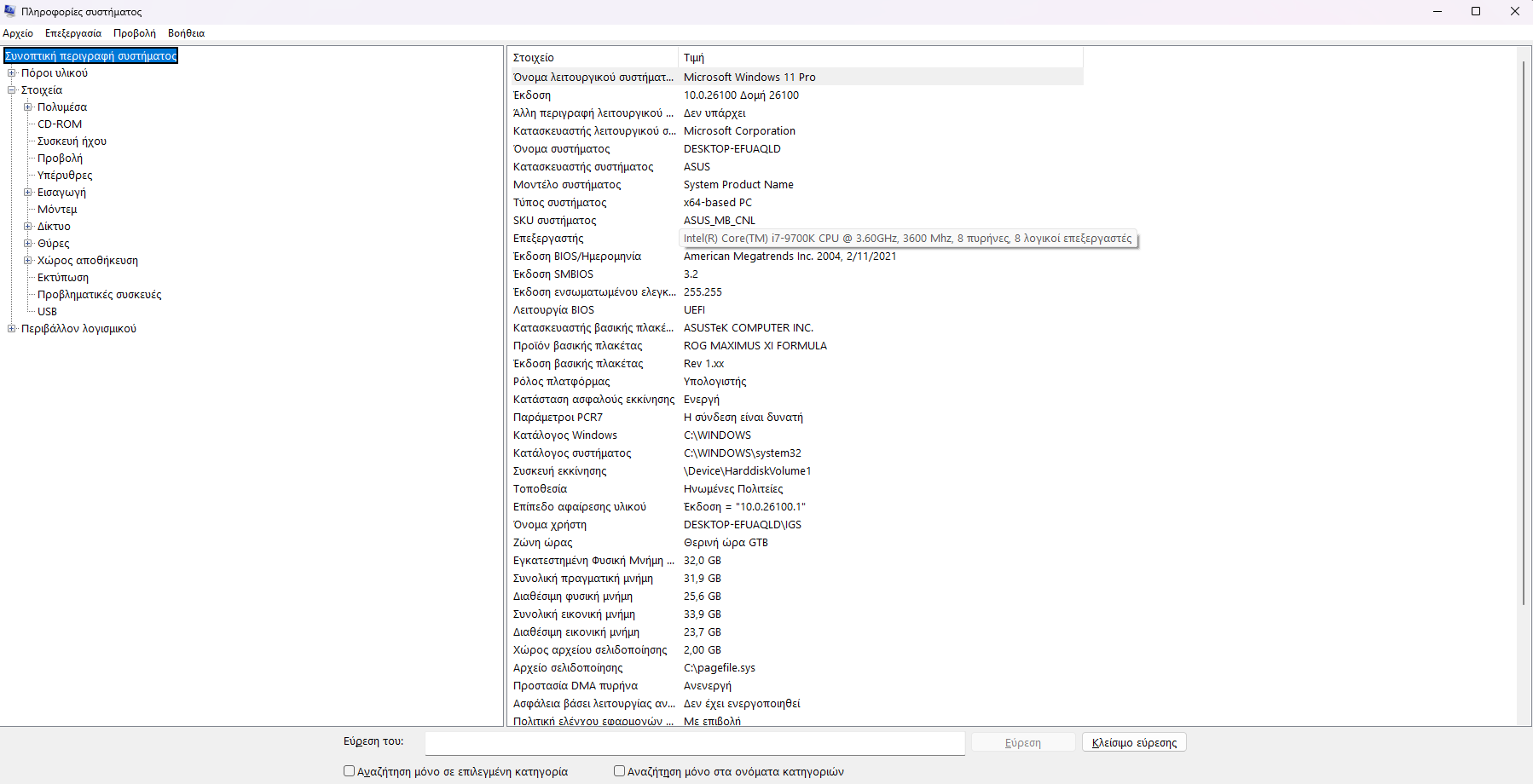
Task: Open the Επεξεργασία menu
Action: [x=73, y=33]
